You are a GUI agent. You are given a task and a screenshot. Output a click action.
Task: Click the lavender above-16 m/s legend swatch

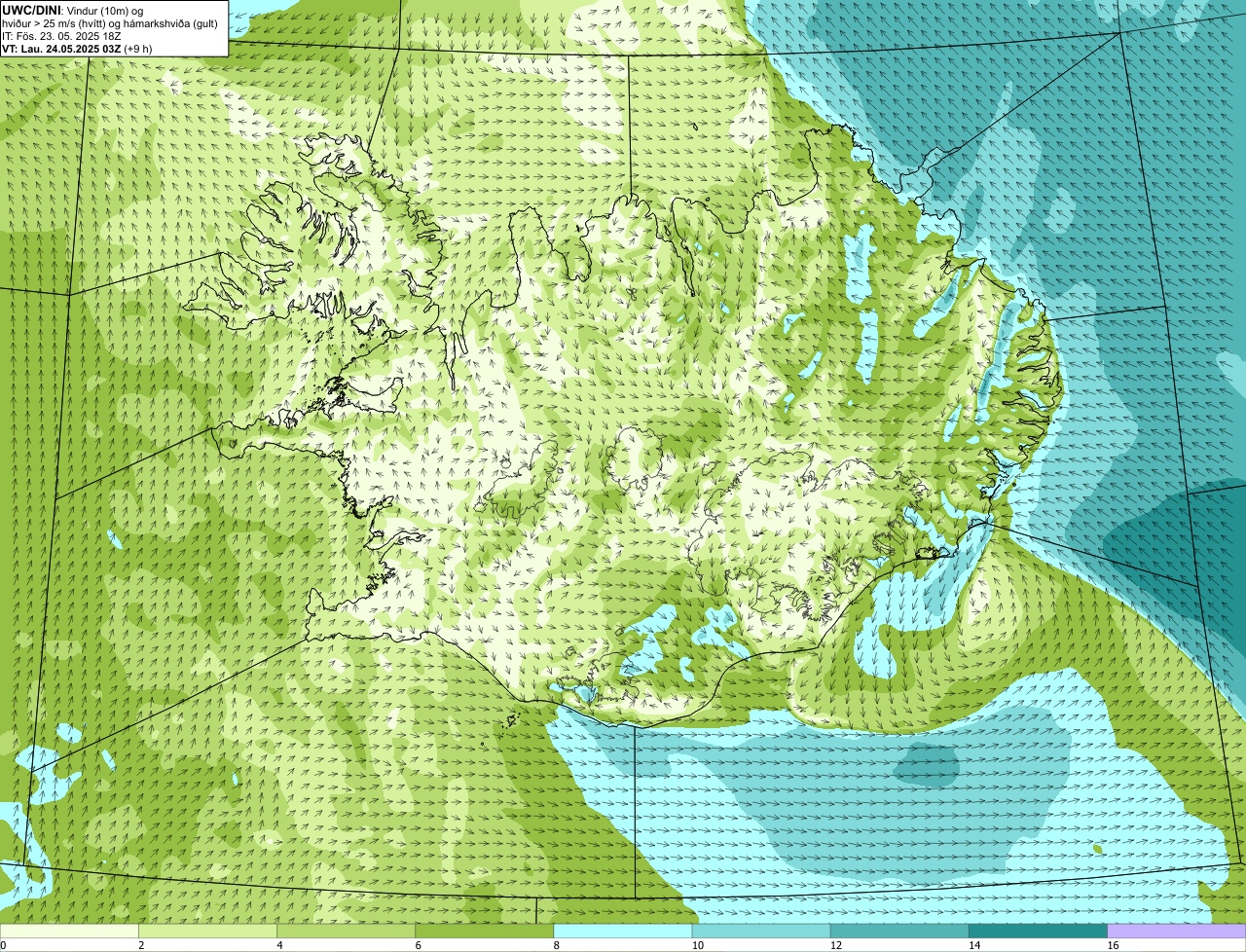[1177, 932]
